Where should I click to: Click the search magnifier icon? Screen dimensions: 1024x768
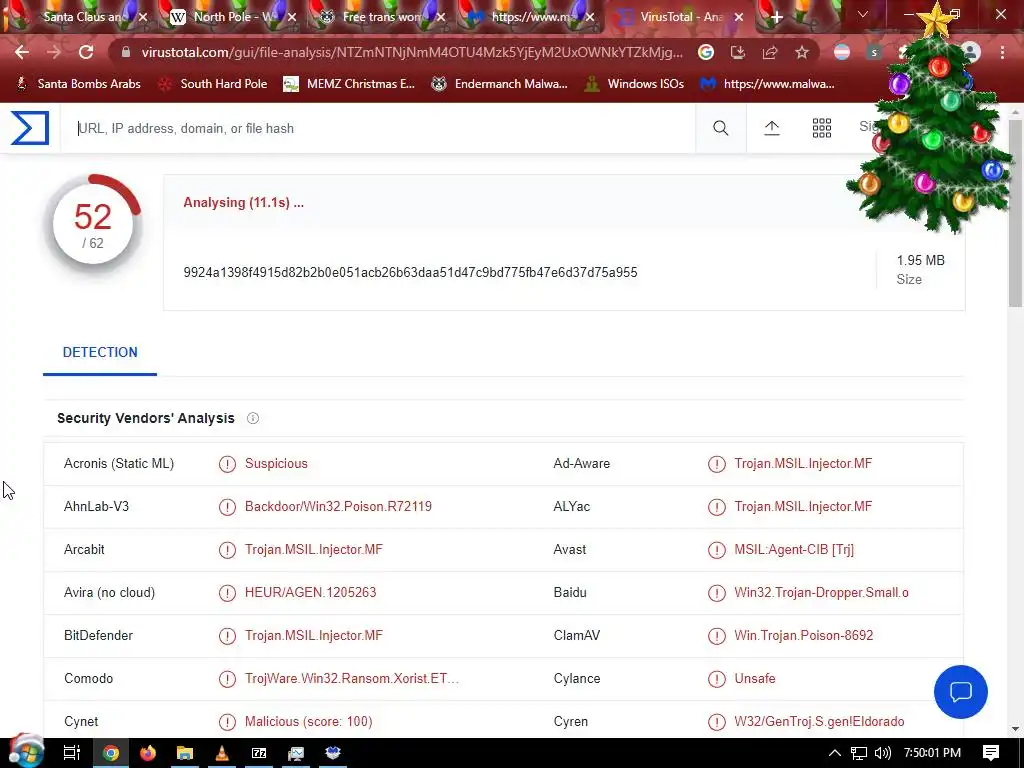coord(720,128)
